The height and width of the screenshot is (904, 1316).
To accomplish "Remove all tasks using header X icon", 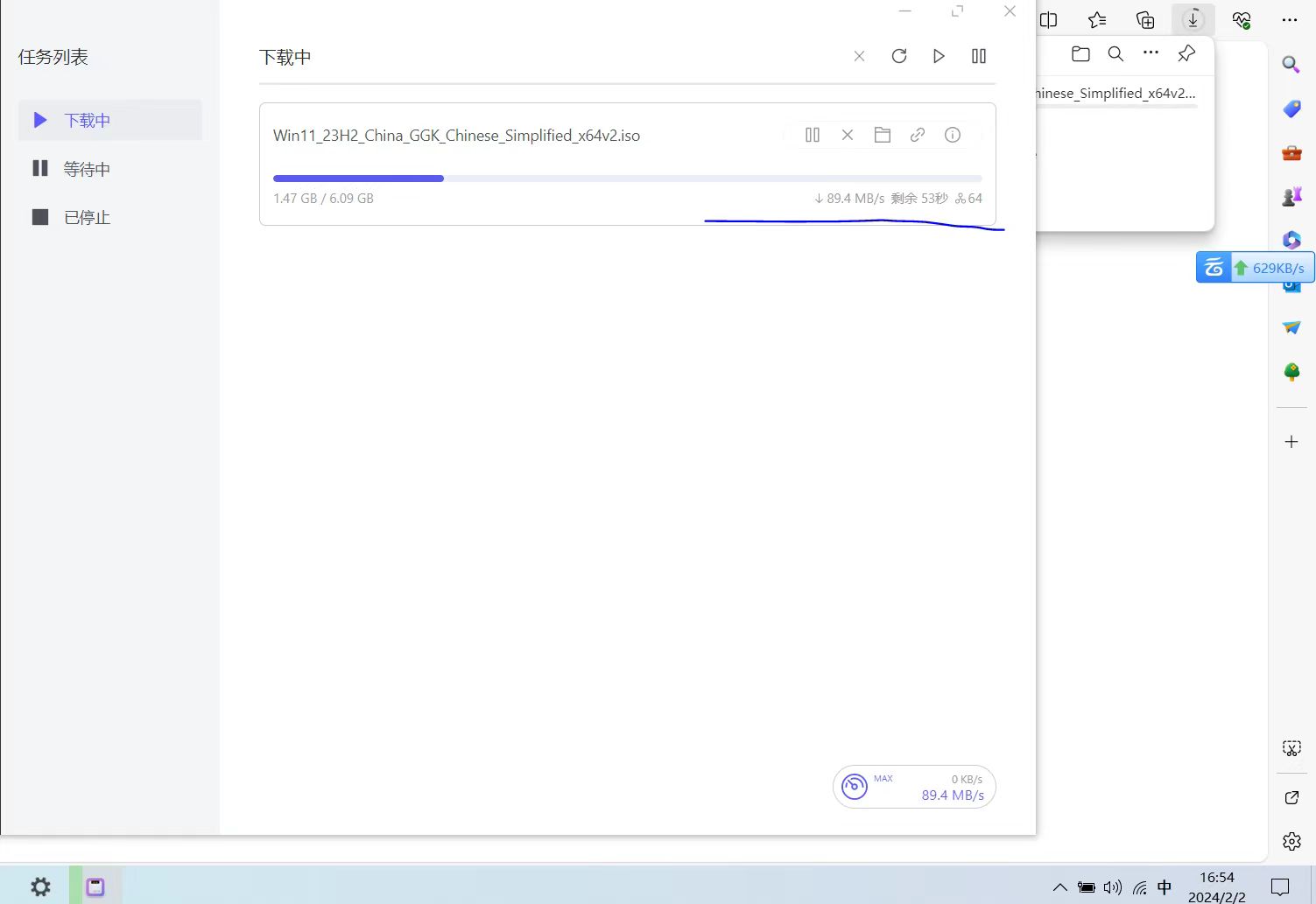I will [859, 56].
